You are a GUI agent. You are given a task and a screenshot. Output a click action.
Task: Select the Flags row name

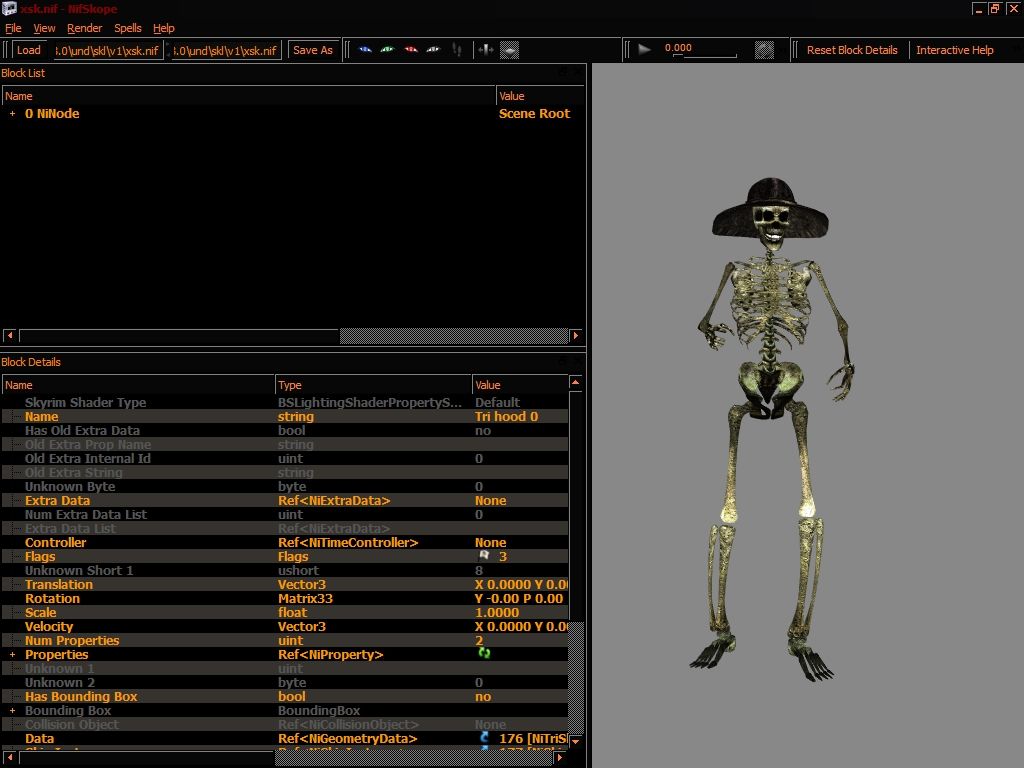coord(40,556)
